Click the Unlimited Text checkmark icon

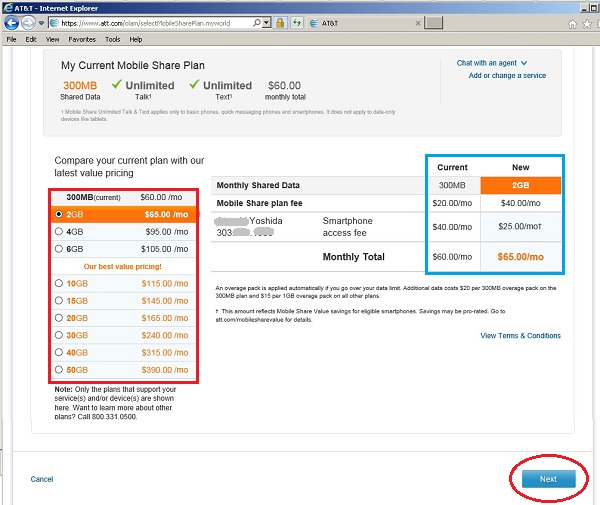click(x=194, y=84)
